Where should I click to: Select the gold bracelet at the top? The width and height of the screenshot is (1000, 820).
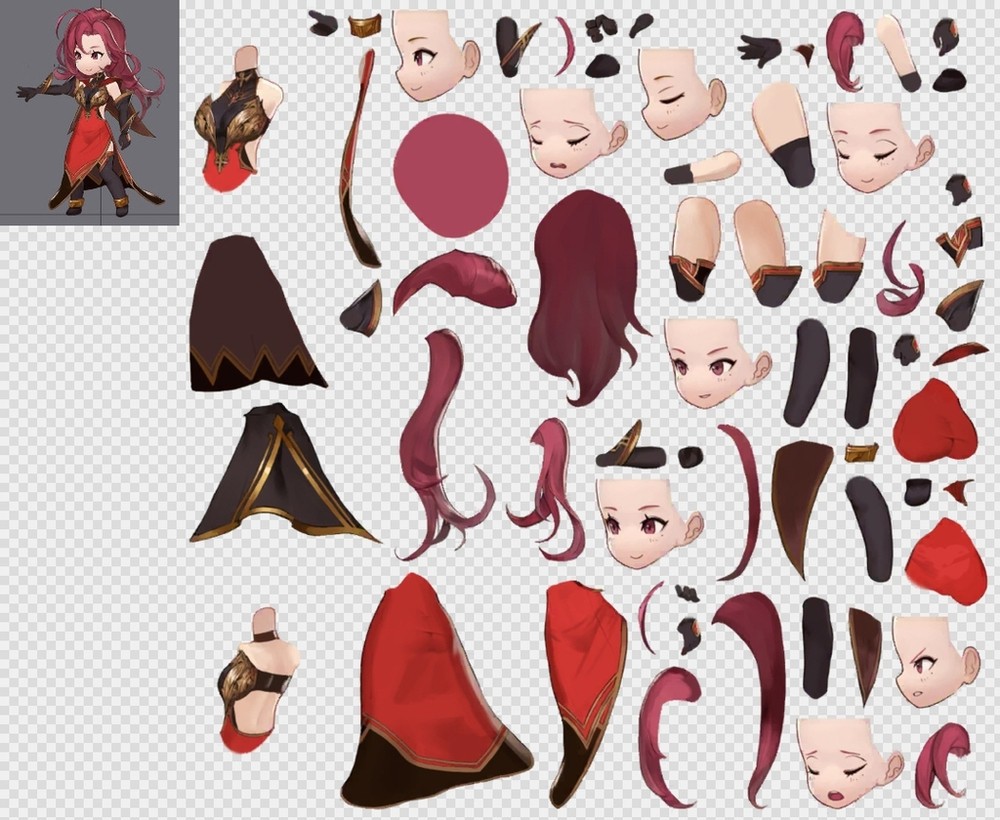364,25
